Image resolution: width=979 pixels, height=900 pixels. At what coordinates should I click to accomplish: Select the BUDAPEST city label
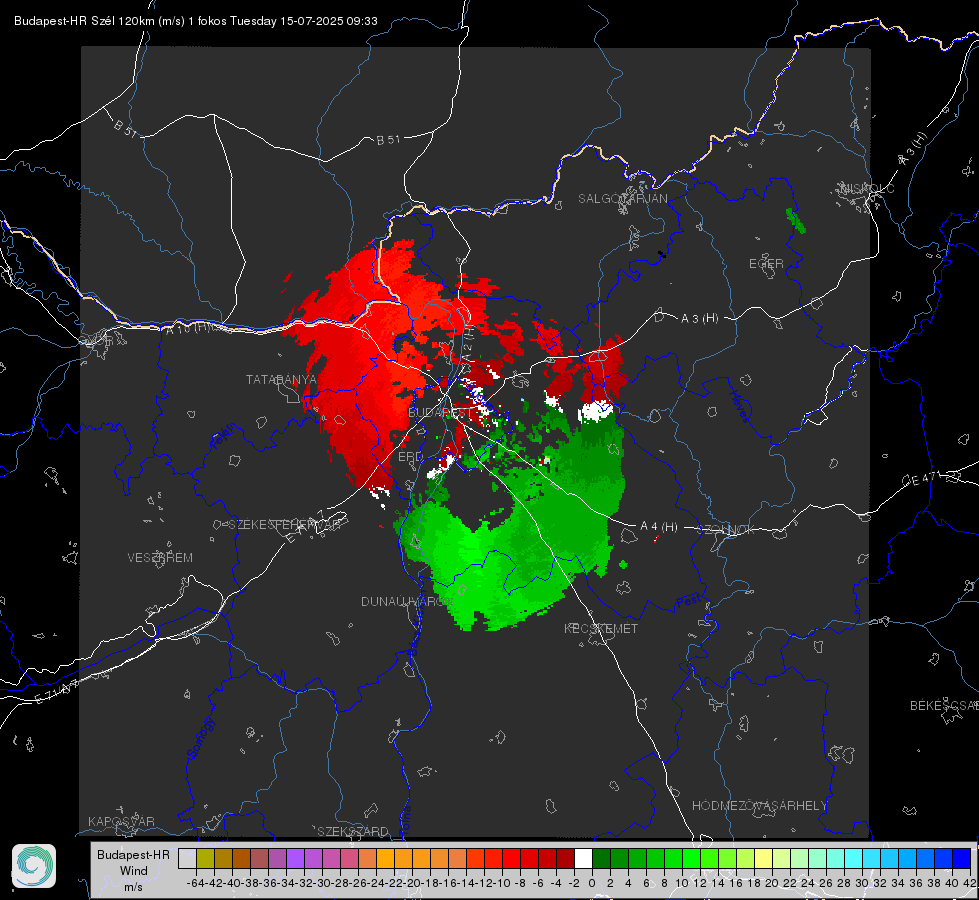[x=440, y=413]
